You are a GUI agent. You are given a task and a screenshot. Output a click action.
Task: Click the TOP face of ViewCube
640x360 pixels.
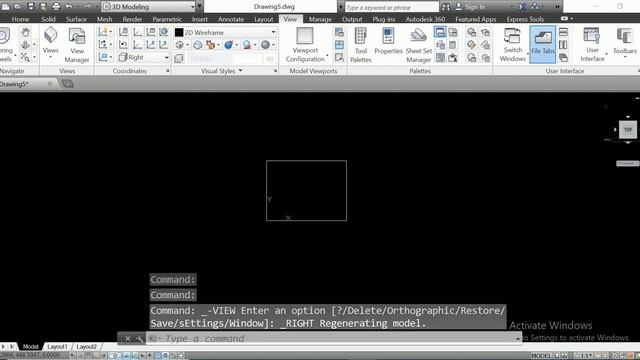point(628,130)
